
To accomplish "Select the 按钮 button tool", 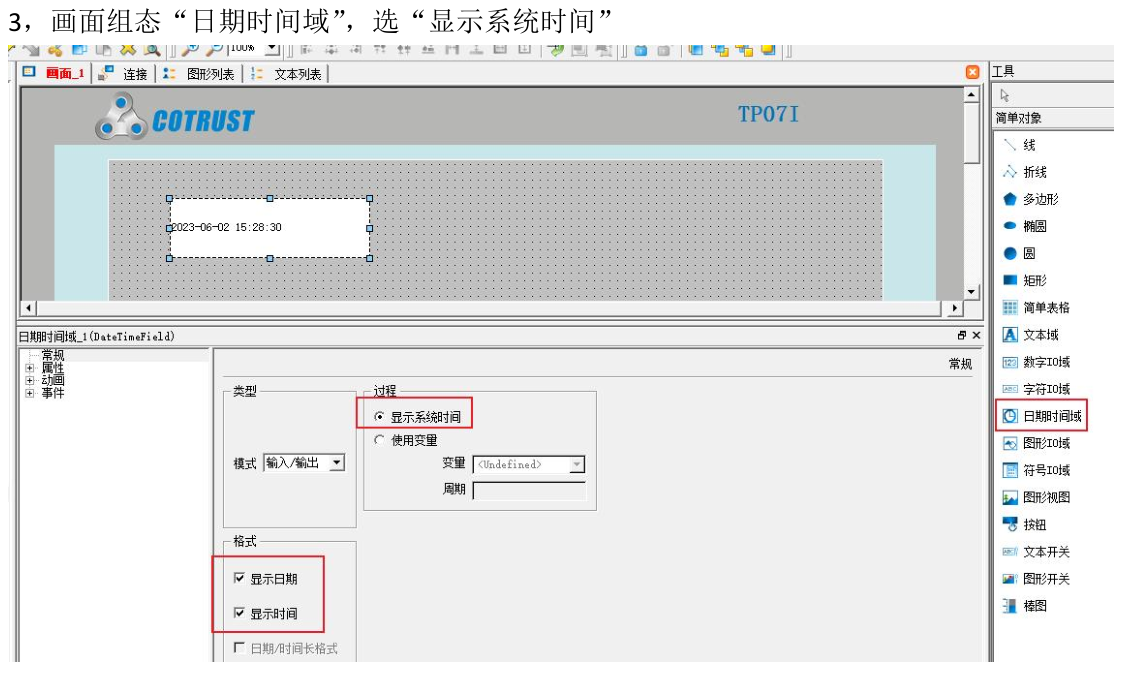I will pyautogui.click(x=1025, y=525).
